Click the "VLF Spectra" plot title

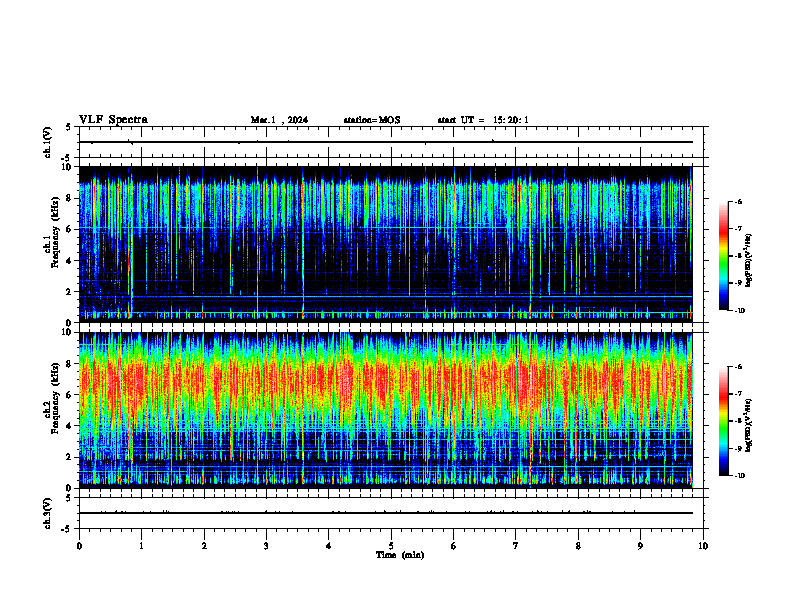tap(113, 120)
